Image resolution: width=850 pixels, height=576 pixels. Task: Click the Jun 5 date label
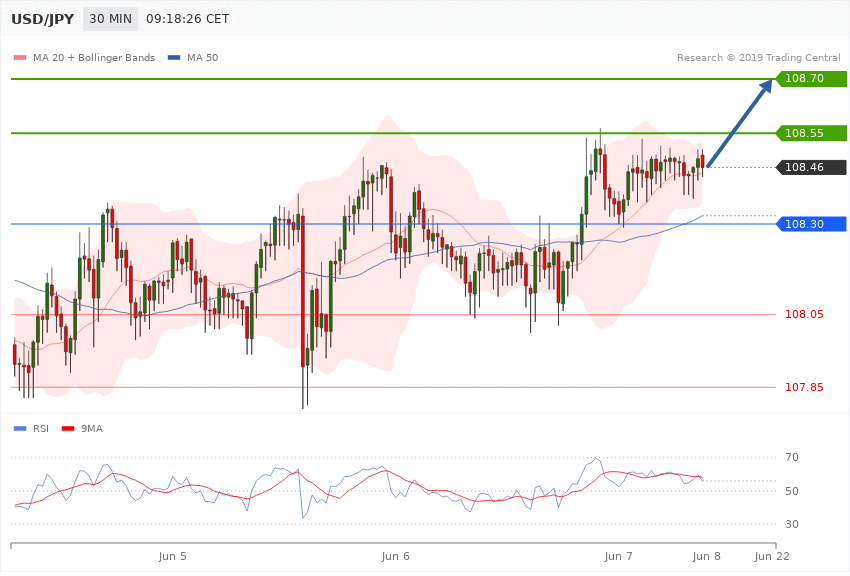(x=172, y=556)
